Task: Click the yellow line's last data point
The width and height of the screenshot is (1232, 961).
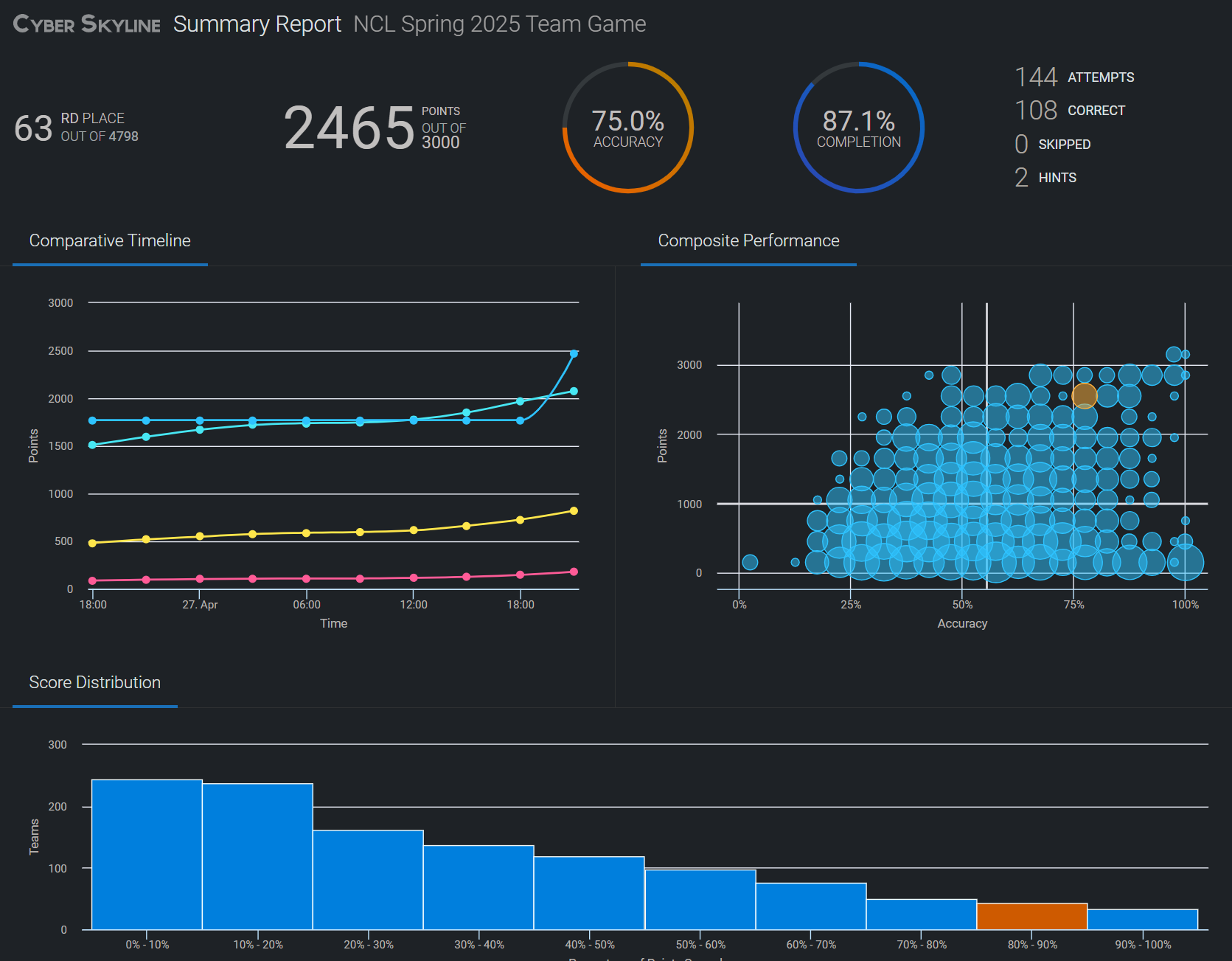Action: [x=574, y=511]
